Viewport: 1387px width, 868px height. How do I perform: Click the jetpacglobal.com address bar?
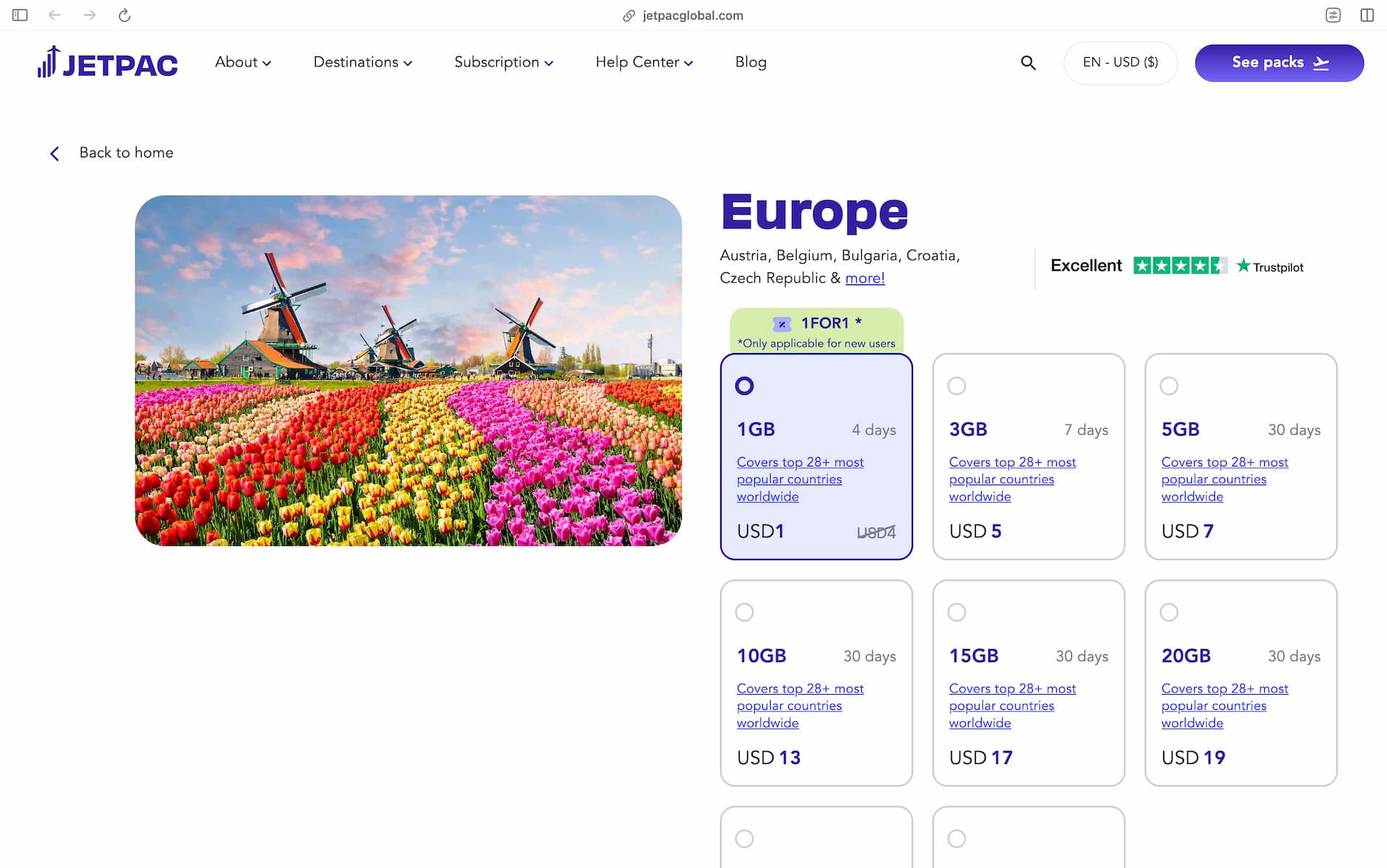coord(683,15)
